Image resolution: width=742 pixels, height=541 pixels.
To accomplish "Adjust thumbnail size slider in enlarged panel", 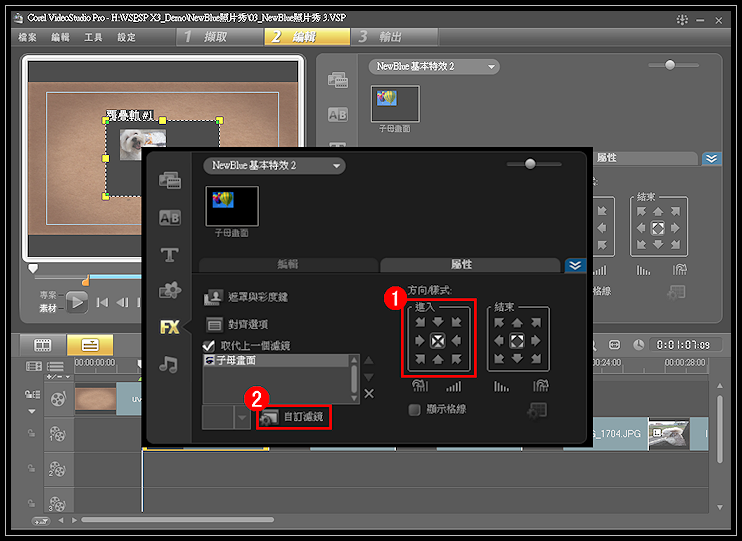I will [530, 164].
